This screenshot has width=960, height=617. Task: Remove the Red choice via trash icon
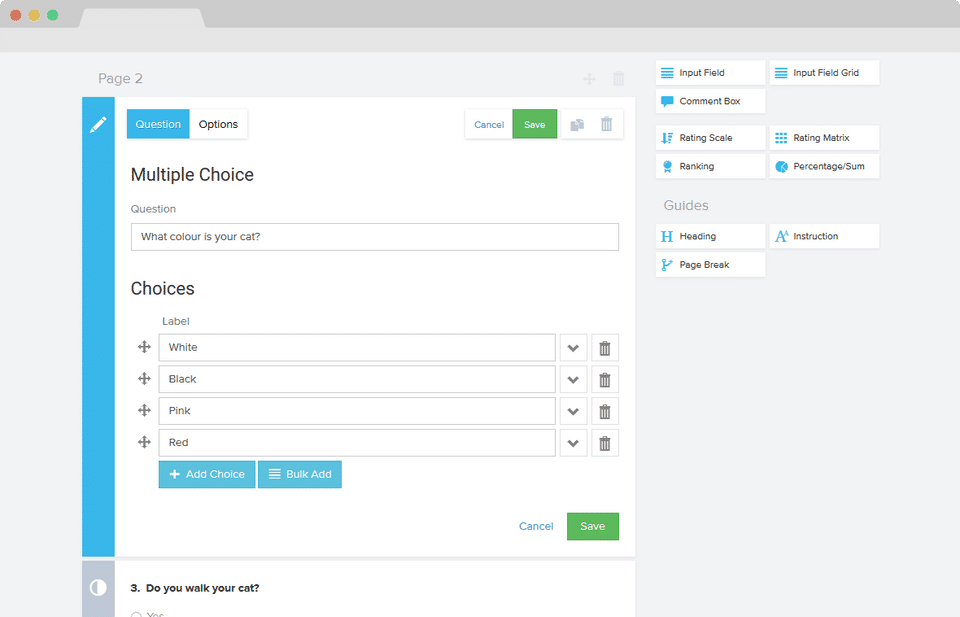605,443
